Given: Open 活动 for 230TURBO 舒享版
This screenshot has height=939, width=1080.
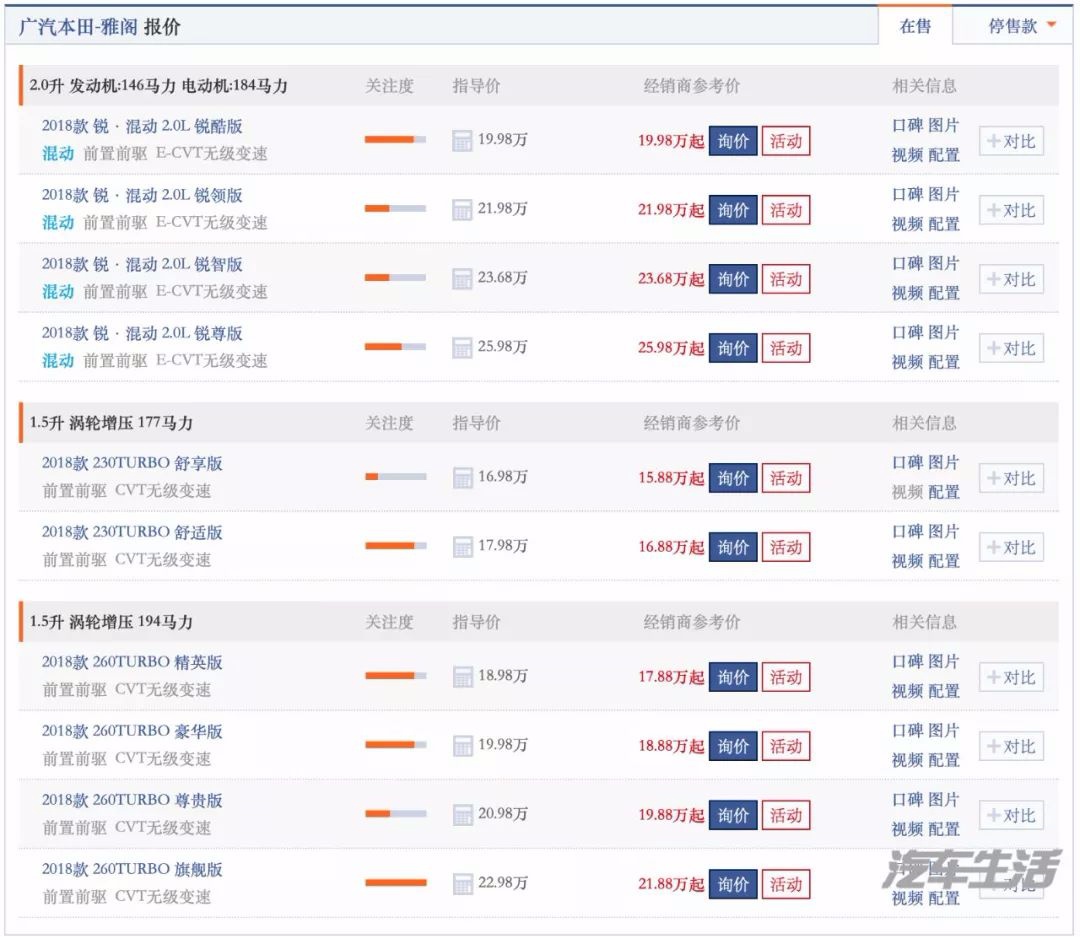Looking at the screenshot, I should [x=786, y=478].
